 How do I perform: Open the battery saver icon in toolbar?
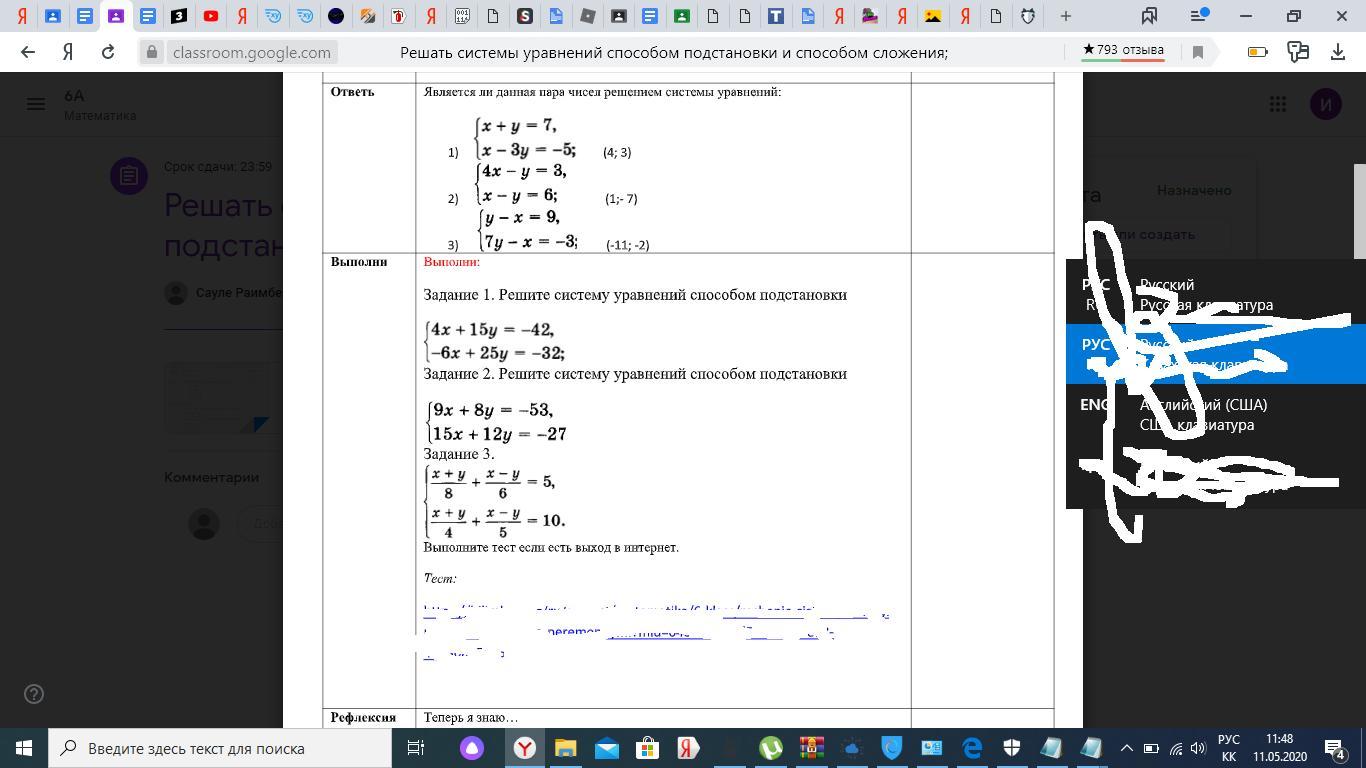(1257, 52)
